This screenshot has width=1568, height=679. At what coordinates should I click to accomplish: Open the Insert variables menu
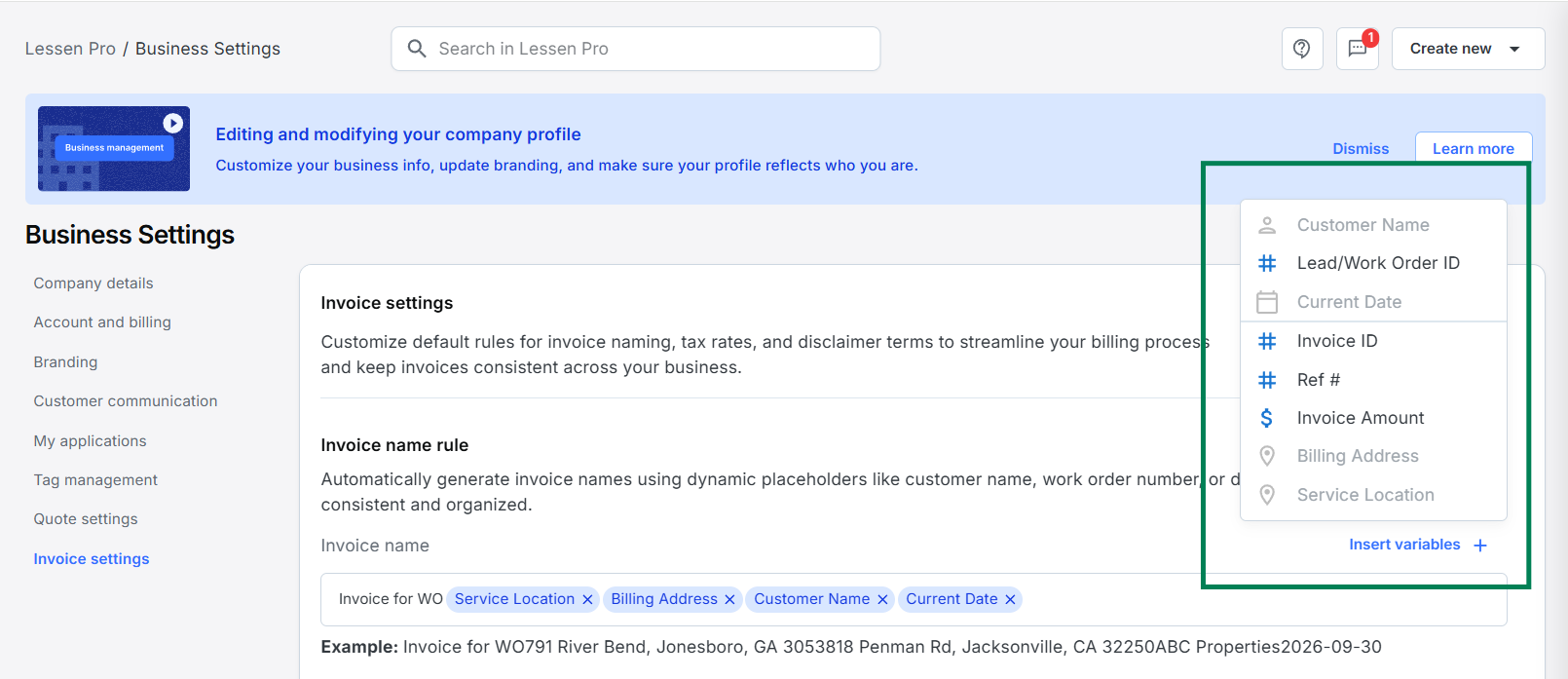[1417, 545]
